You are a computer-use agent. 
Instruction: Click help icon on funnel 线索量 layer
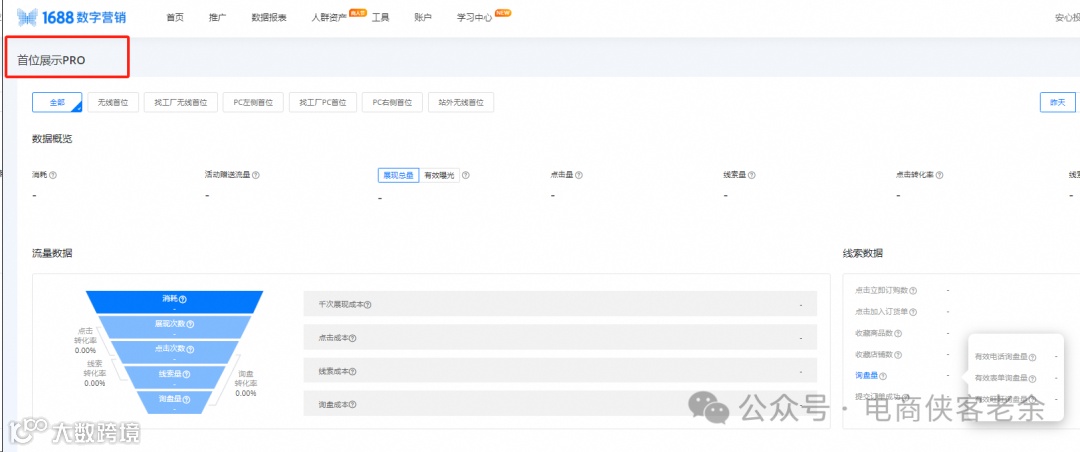[186, 374]
